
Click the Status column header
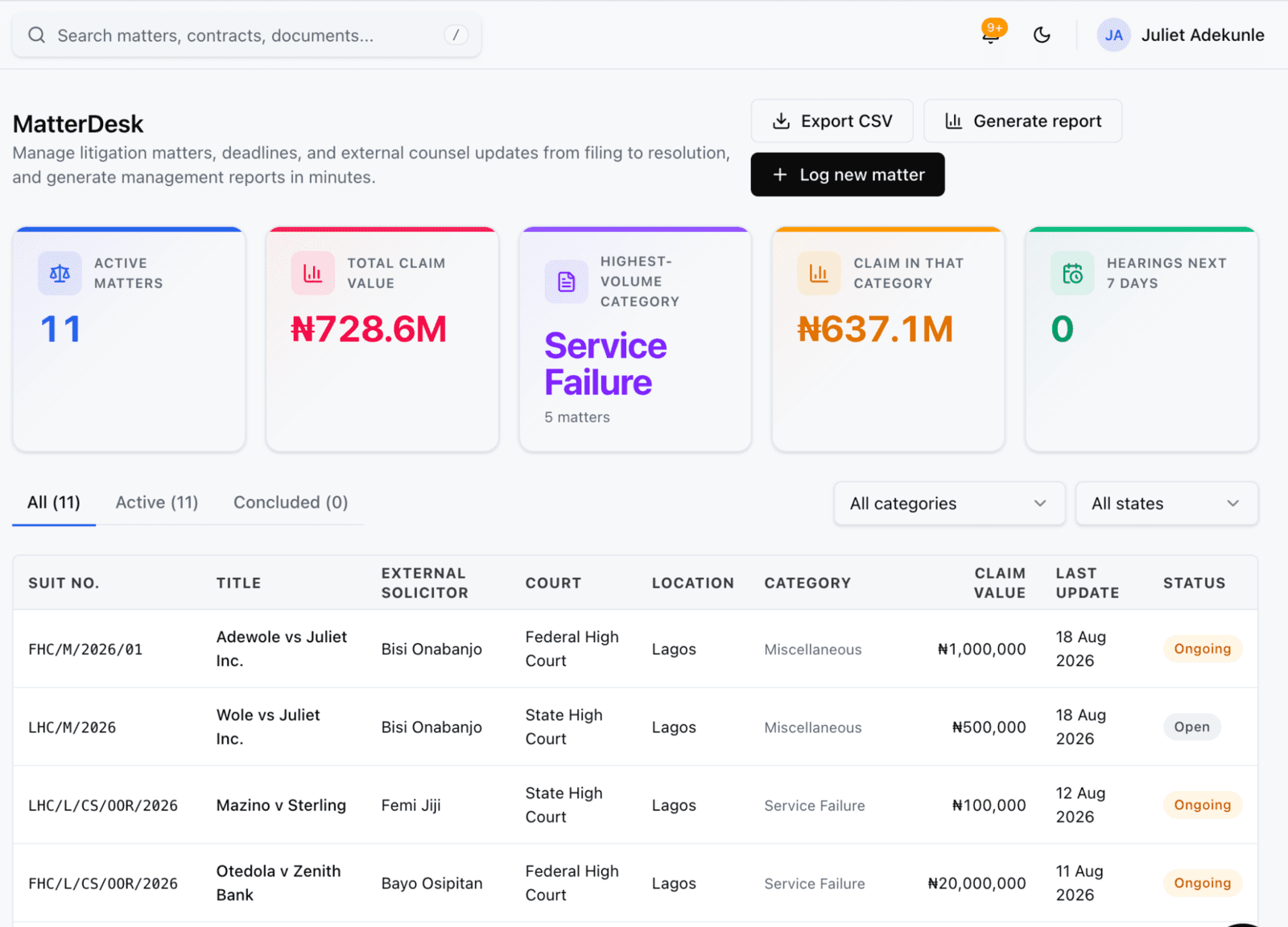coord(1194,583)
